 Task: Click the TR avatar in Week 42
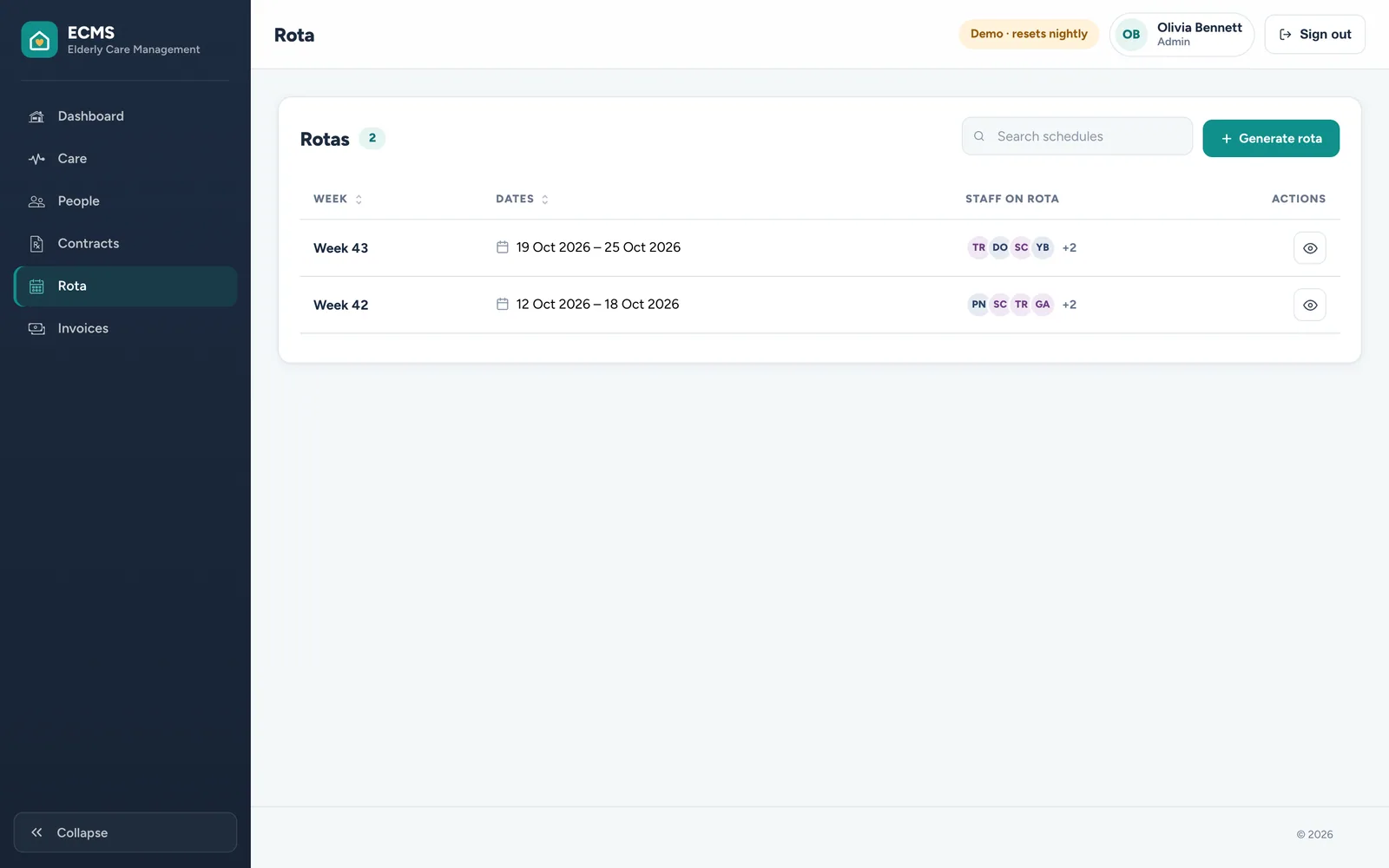(x=1021, y=305)
